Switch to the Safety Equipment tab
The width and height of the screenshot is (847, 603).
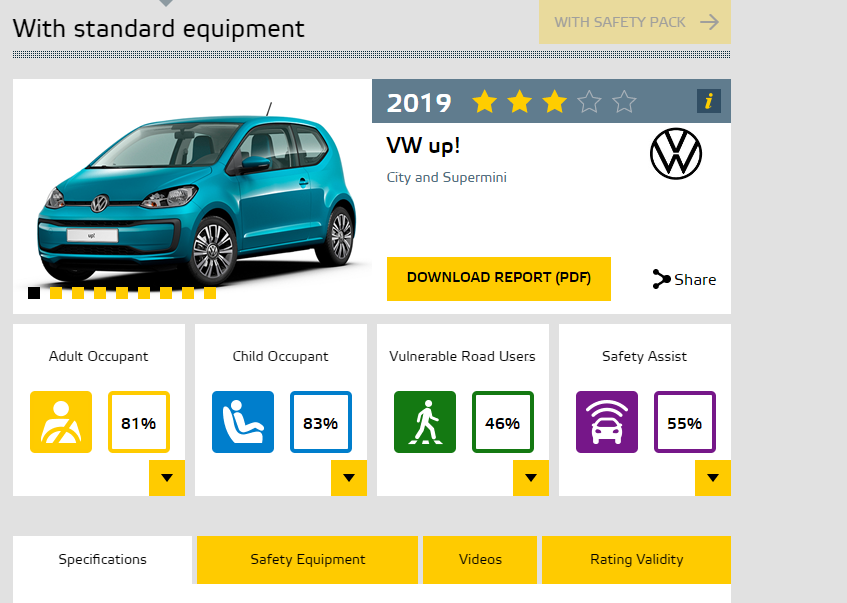(x=307, y=560)
